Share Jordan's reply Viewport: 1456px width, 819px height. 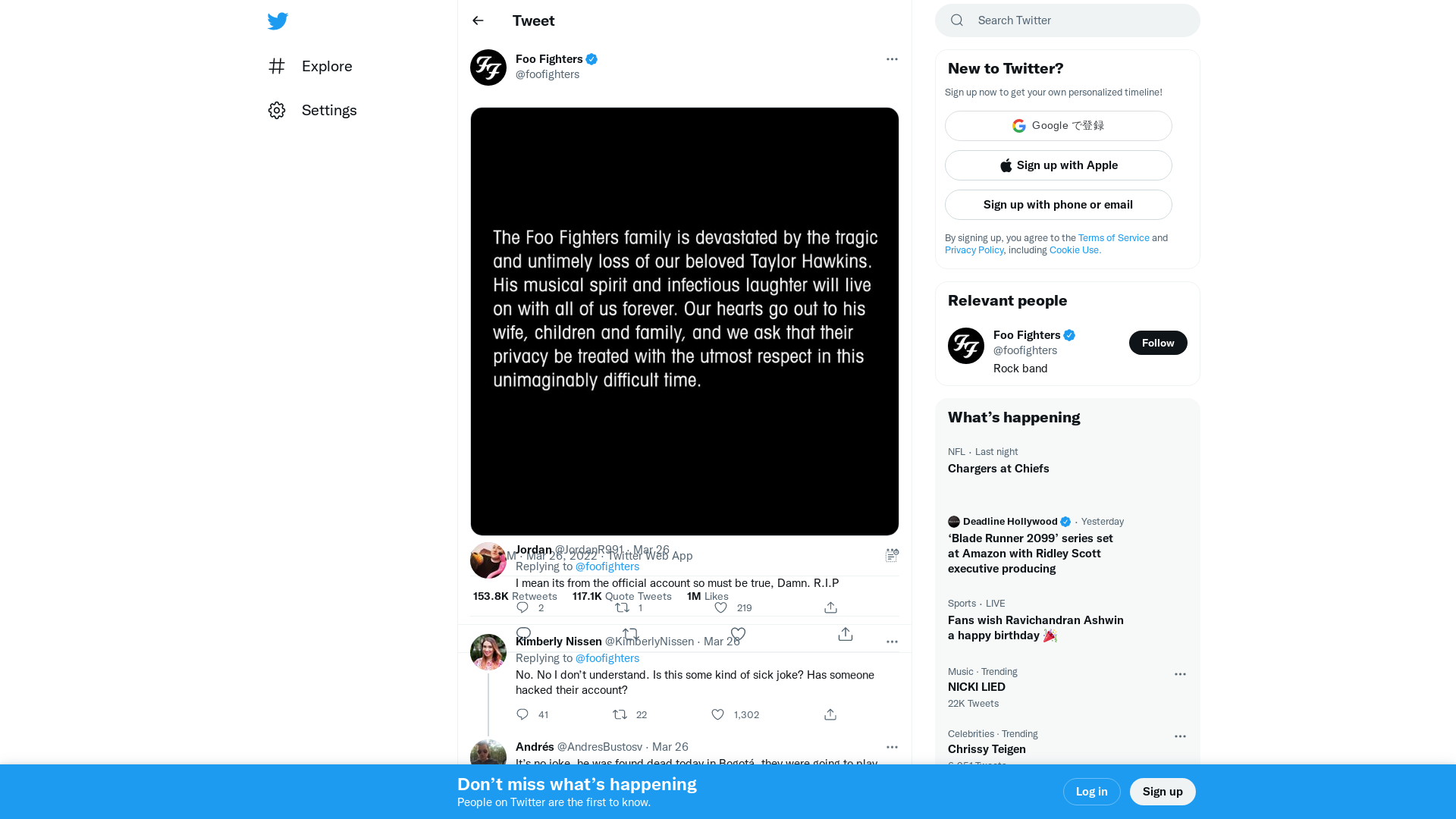click(830, 607)
